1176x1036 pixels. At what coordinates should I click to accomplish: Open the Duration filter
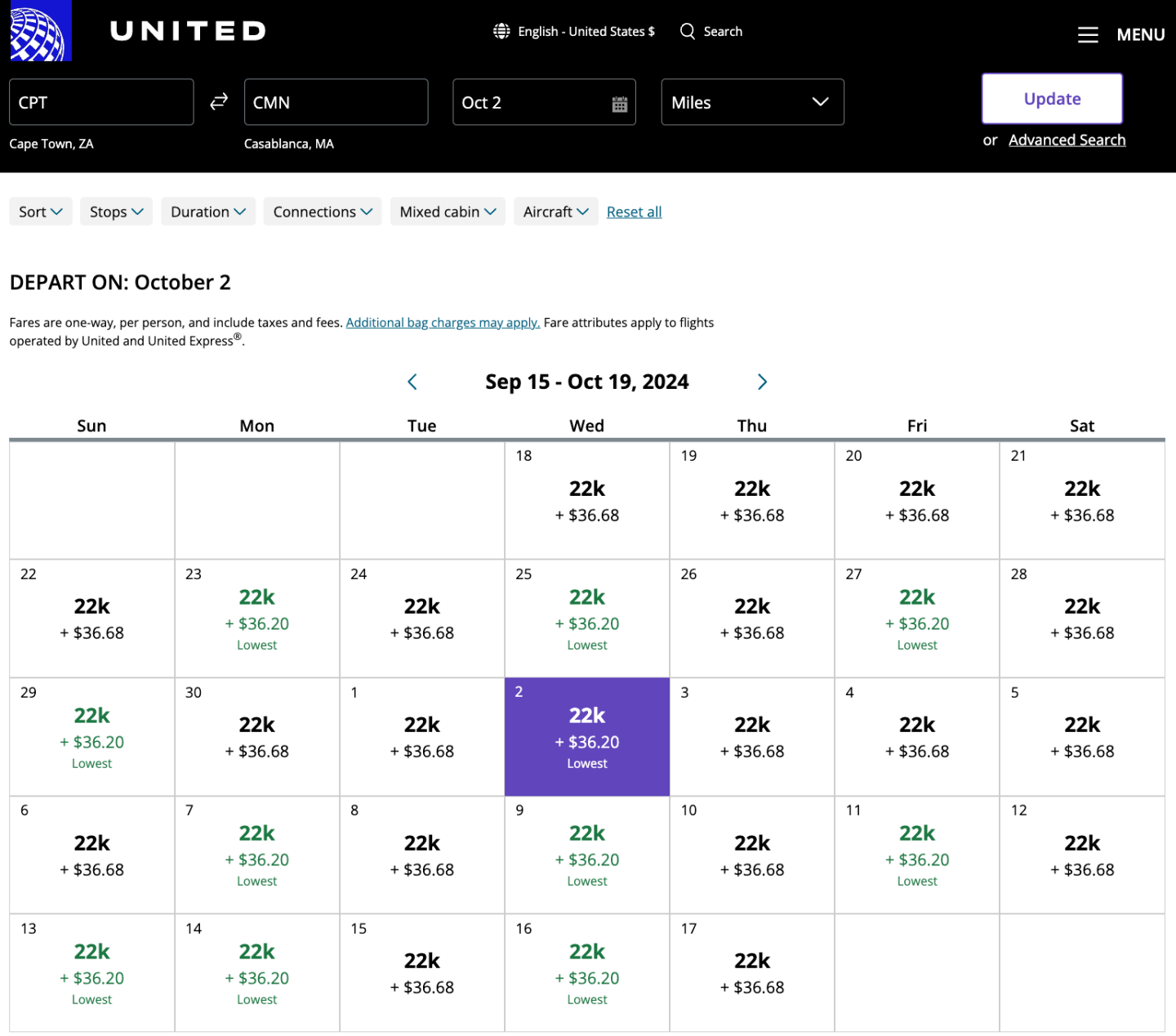(208, 212)
